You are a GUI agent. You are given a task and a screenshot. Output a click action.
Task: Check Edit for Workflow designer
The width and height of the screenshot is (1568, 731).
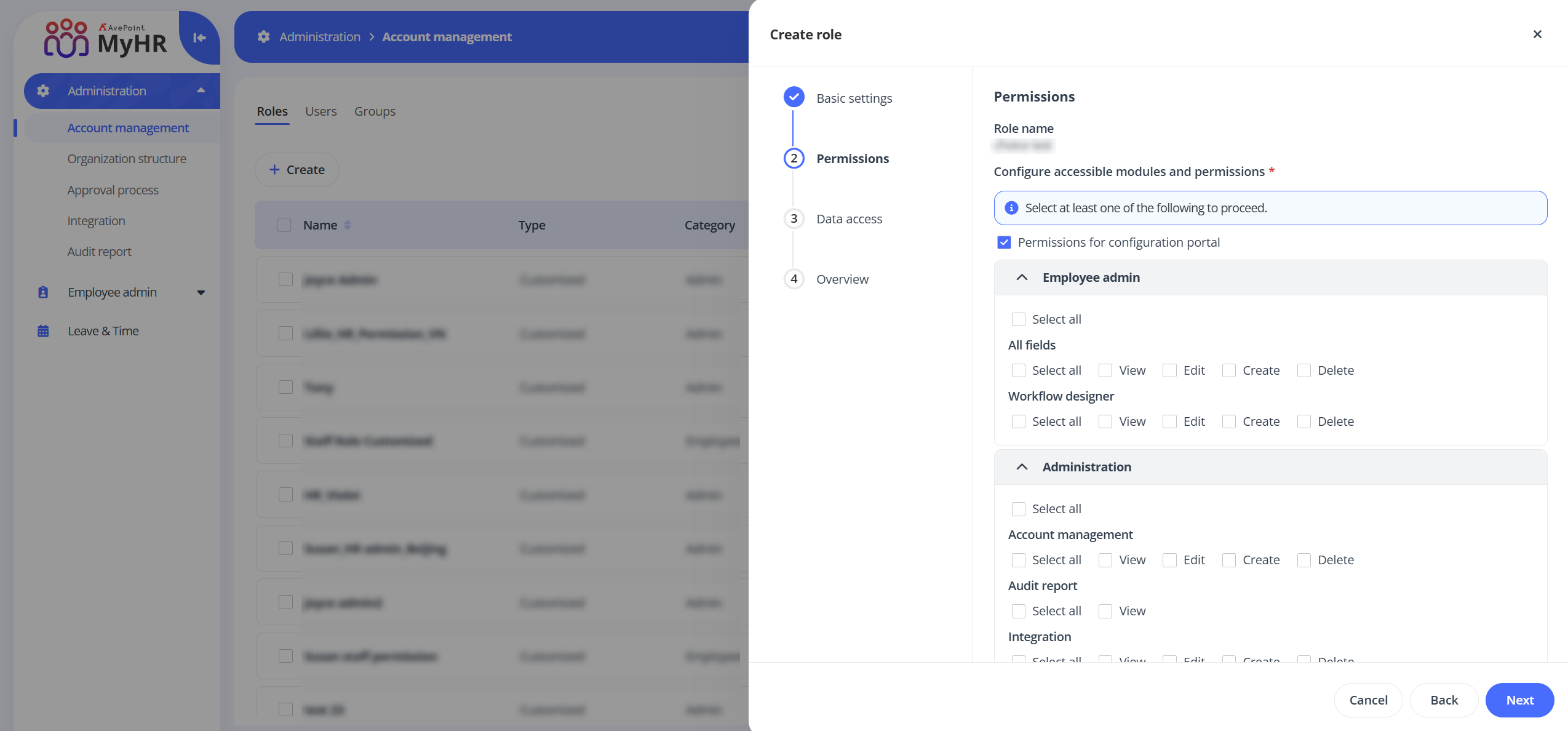(x=1169, y=421)
